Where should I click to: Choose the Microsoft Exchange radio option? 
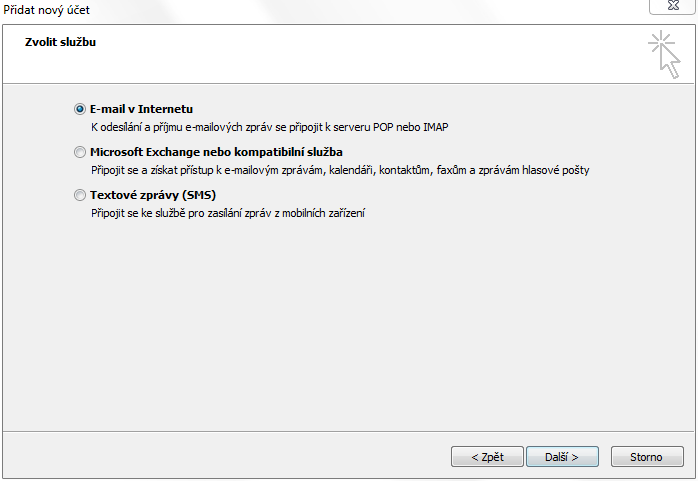click(x=80, y=152)
